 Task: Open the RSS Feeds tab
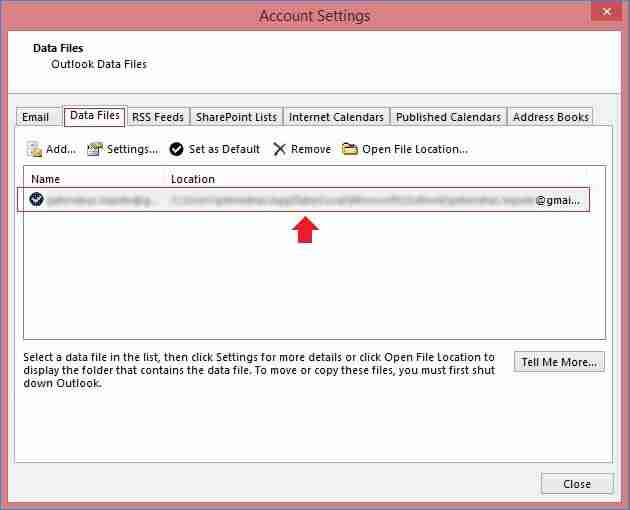158,117
